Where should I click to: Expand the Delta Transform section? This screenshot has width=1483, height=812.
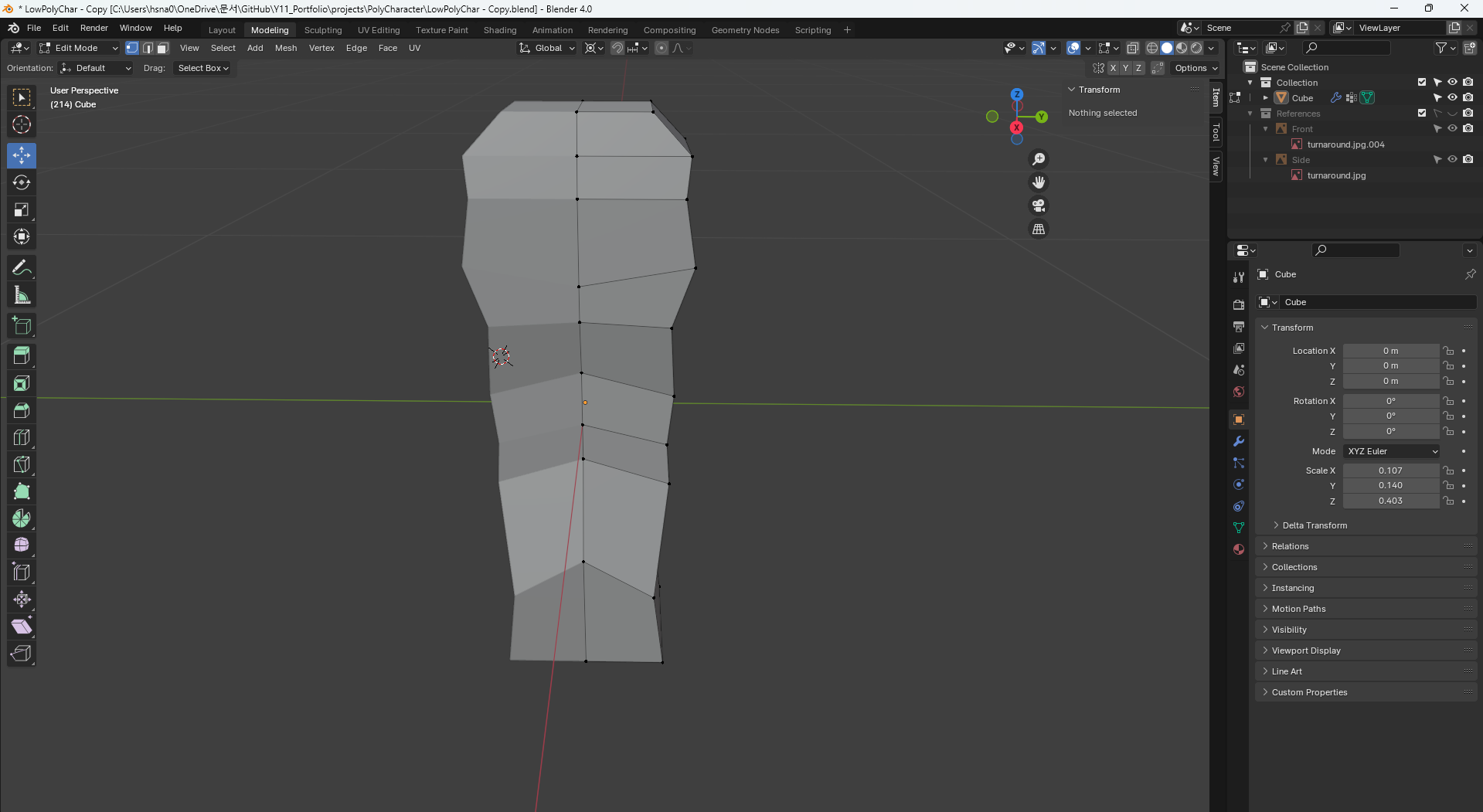click(1314, 525)
